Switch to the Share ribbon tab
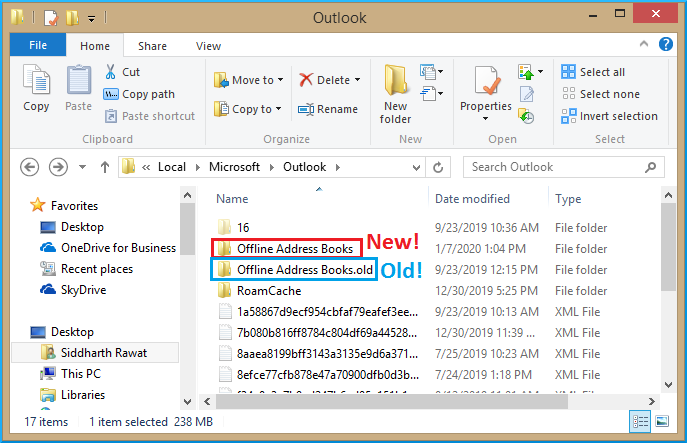This screenshot has height=443, width=687. 152,46
